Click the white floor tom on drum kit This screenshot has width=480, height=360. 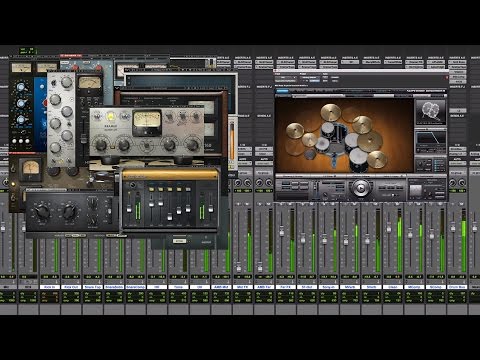(358, 157)
